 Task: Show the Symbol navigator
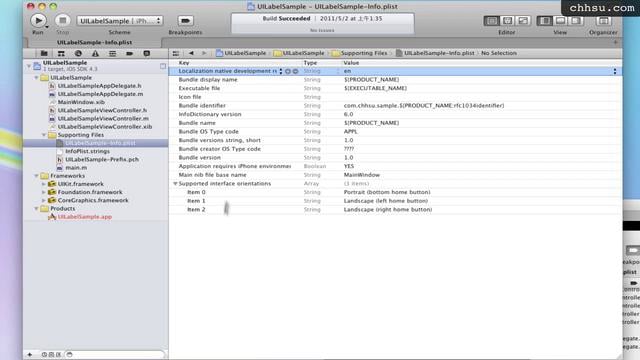(61, 53)
